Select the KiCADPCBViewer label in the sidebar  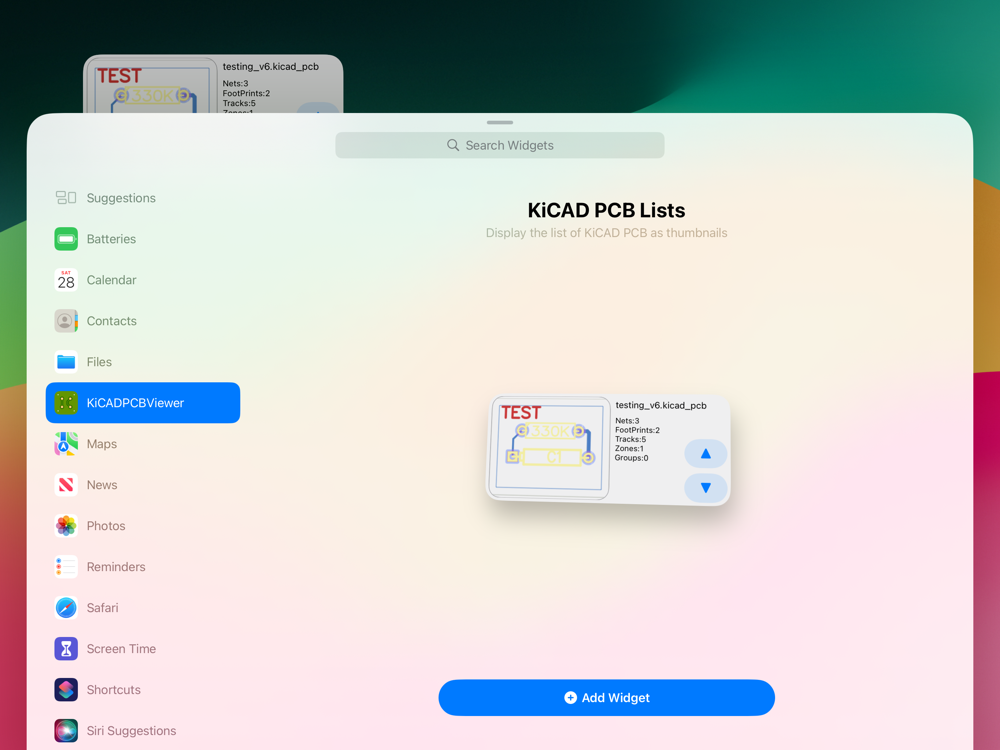(135, 402)
